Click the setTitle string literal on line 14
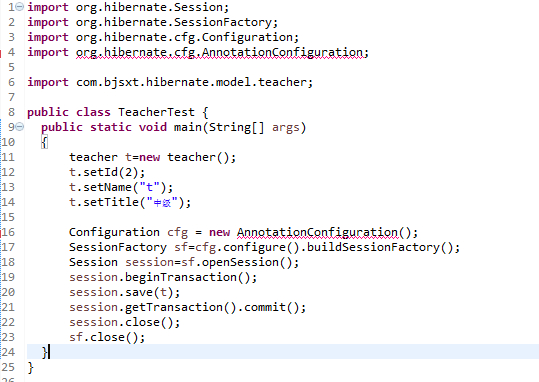539x382 pixels. pos(162,202)
